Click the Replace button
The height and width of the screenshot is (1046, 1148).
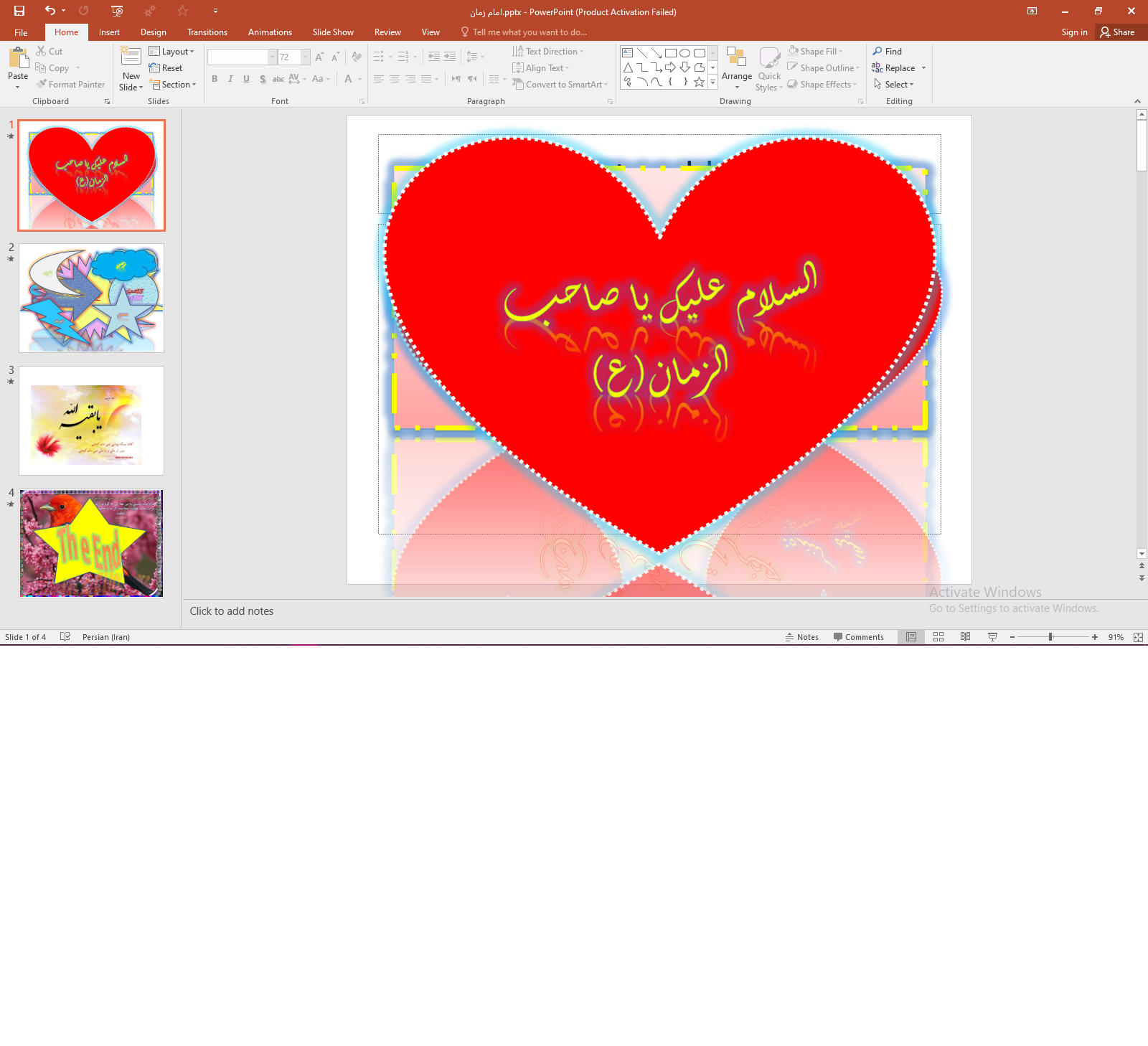[x=894, y=68]
